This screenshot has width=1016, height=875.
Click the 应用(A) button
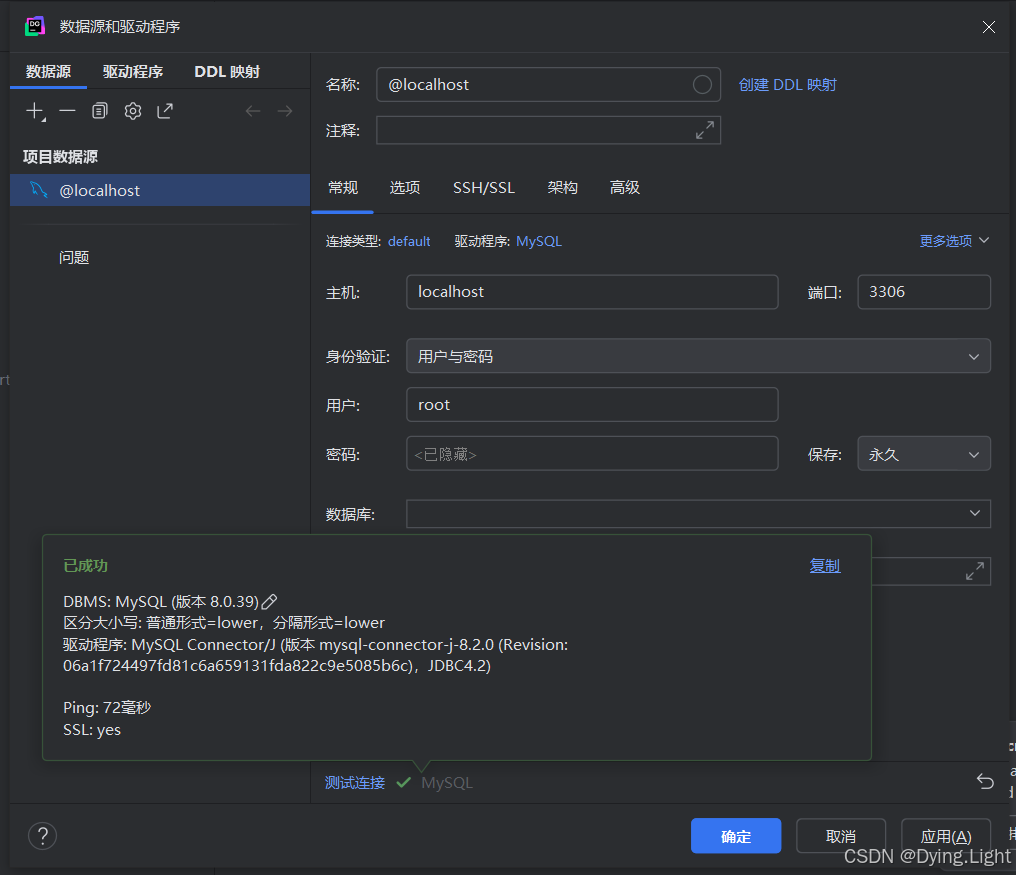click(945, 836)
